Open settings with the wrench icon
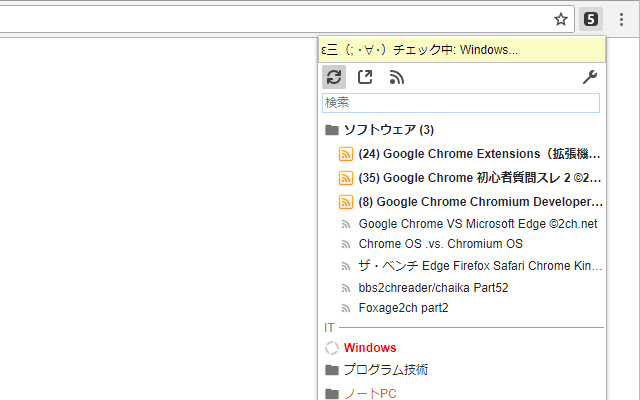 click(590, 77)
